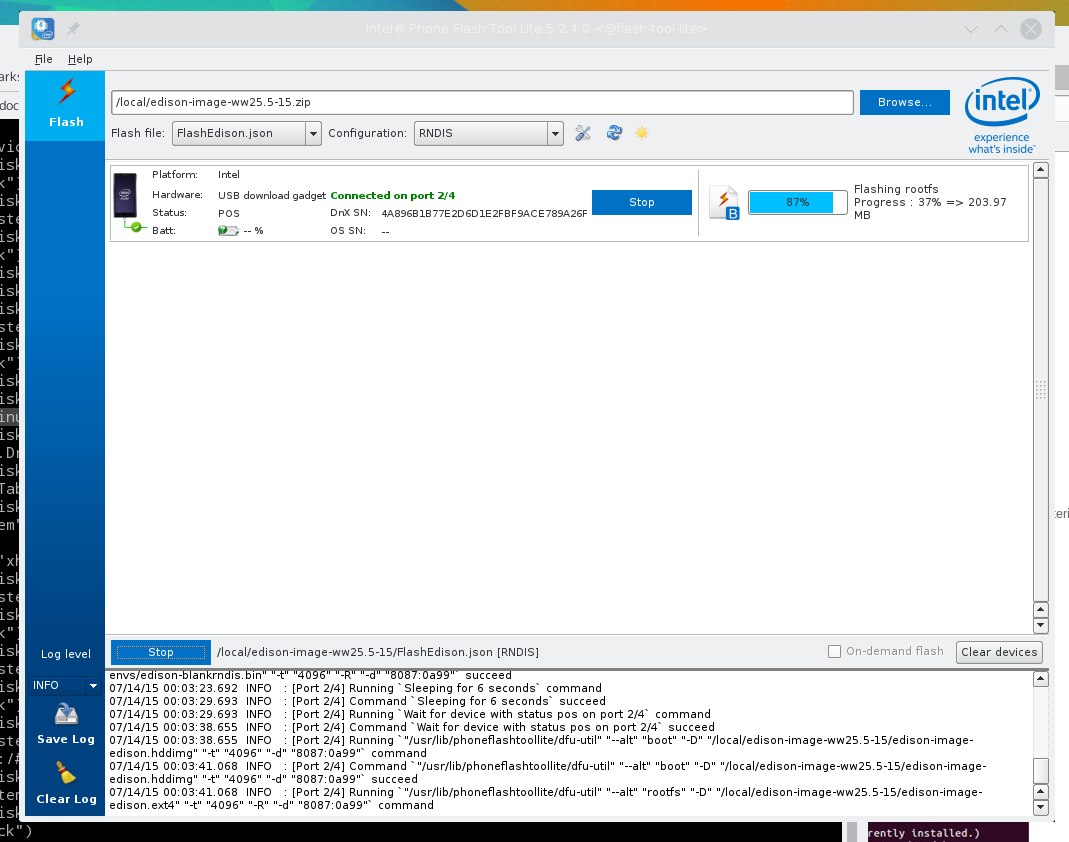Click the 'Wait for device' succeed log line
The width and height of the screenshot is (1069, 842).
click(x=412, y=727)
